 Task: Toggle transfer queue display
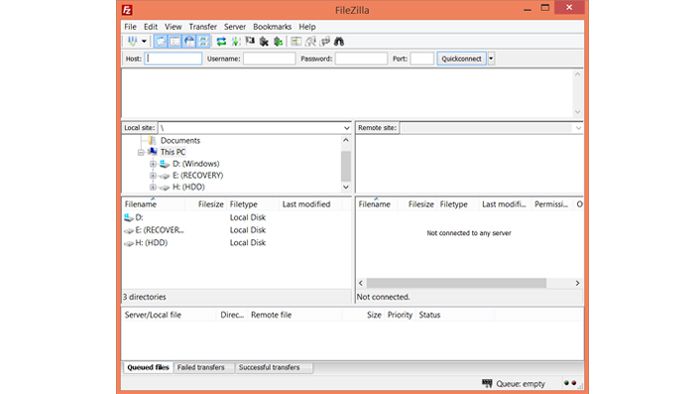point(204,41)
